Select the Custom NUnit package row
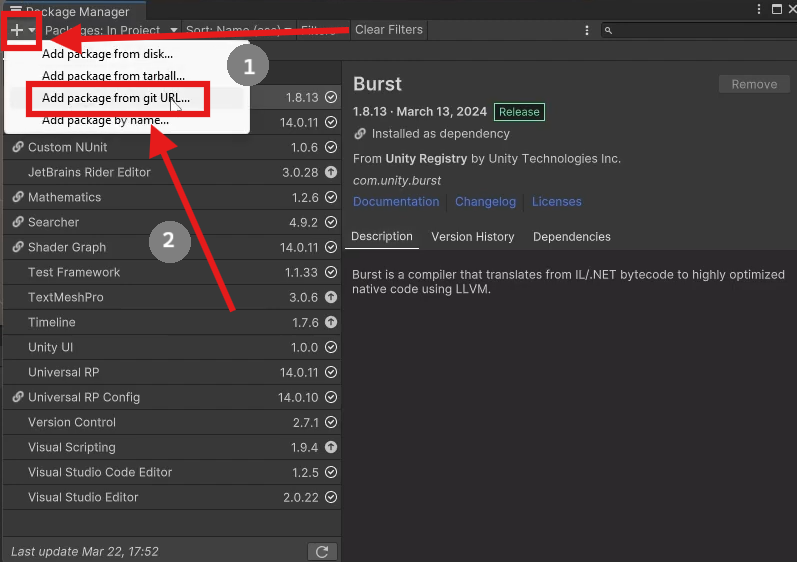This screenshot has width=797, height=562. [x=172, y=147]
